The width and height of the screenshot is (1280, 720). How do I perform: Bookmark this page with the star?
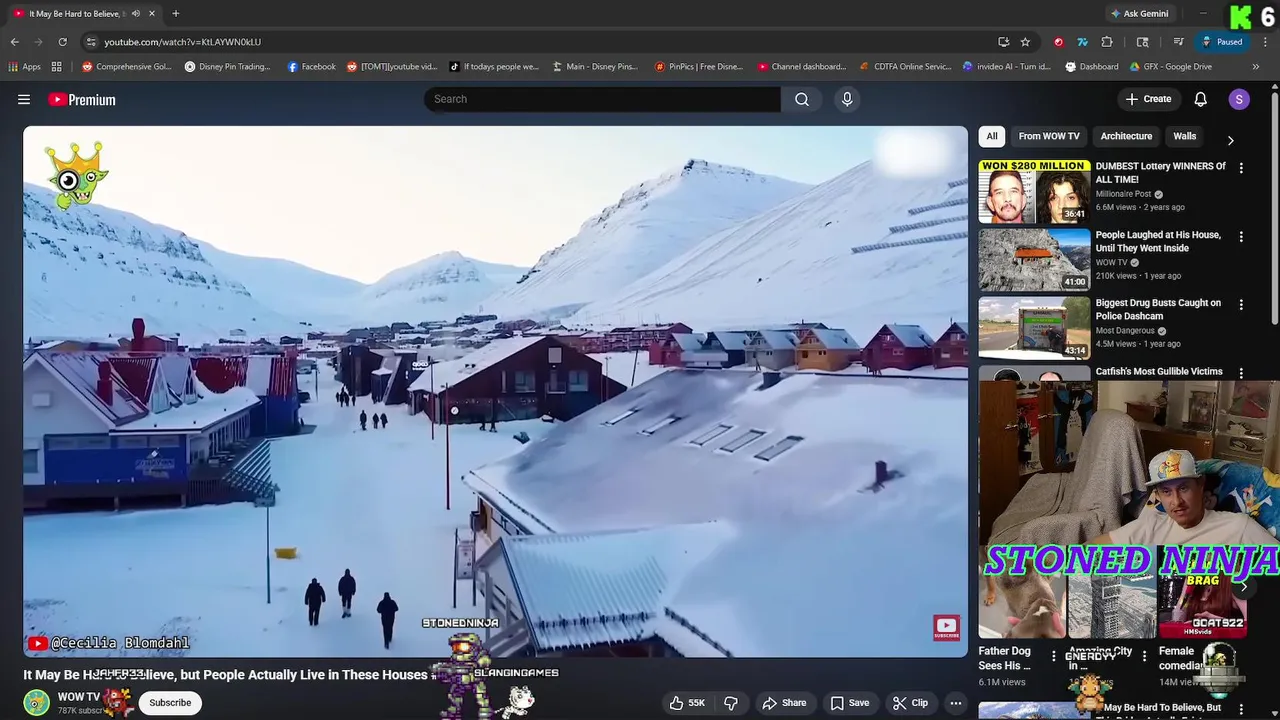coord(1025,42)
